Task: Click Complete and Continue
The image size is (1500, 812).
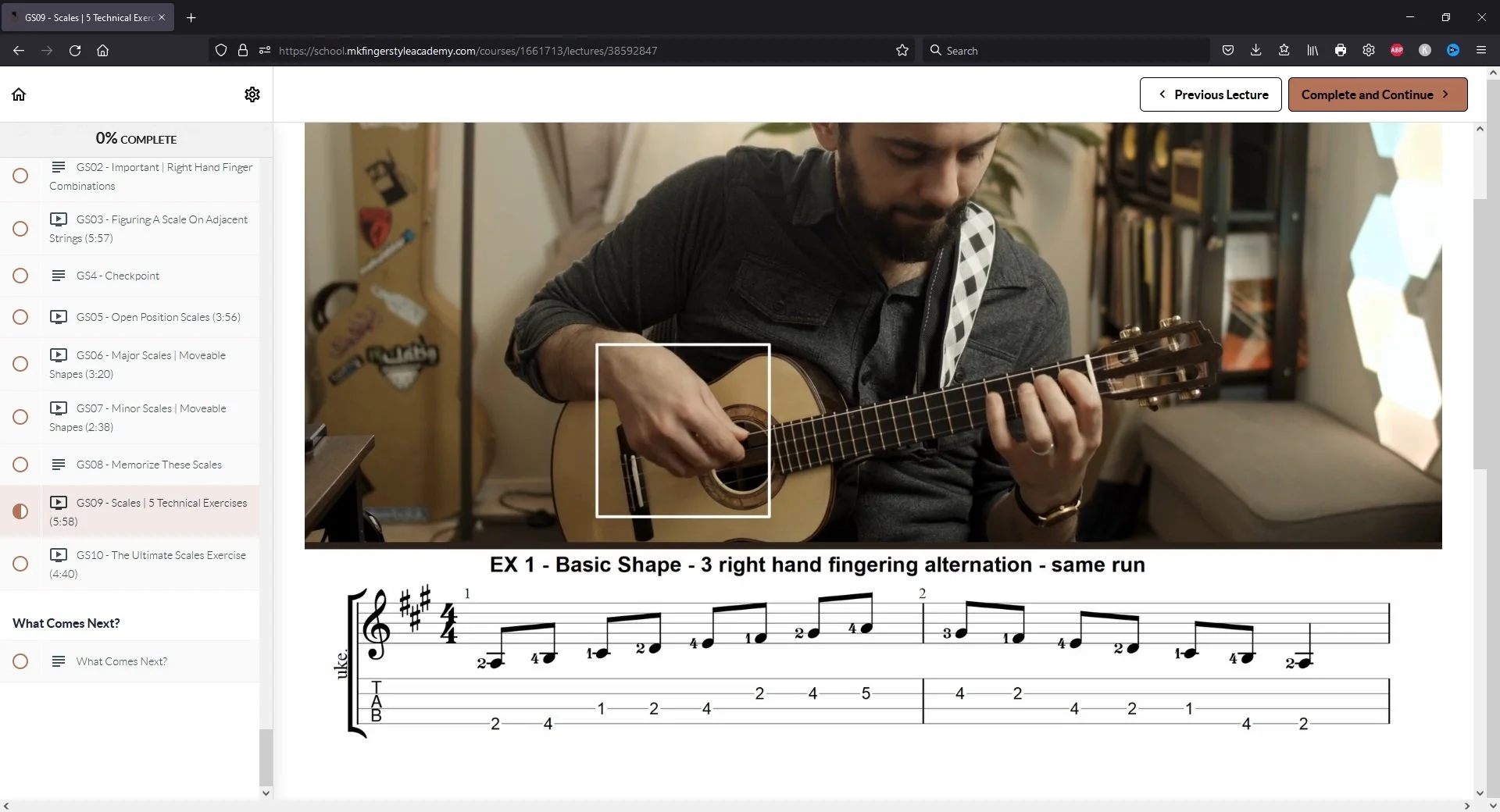Action: tap(1377, 94)
